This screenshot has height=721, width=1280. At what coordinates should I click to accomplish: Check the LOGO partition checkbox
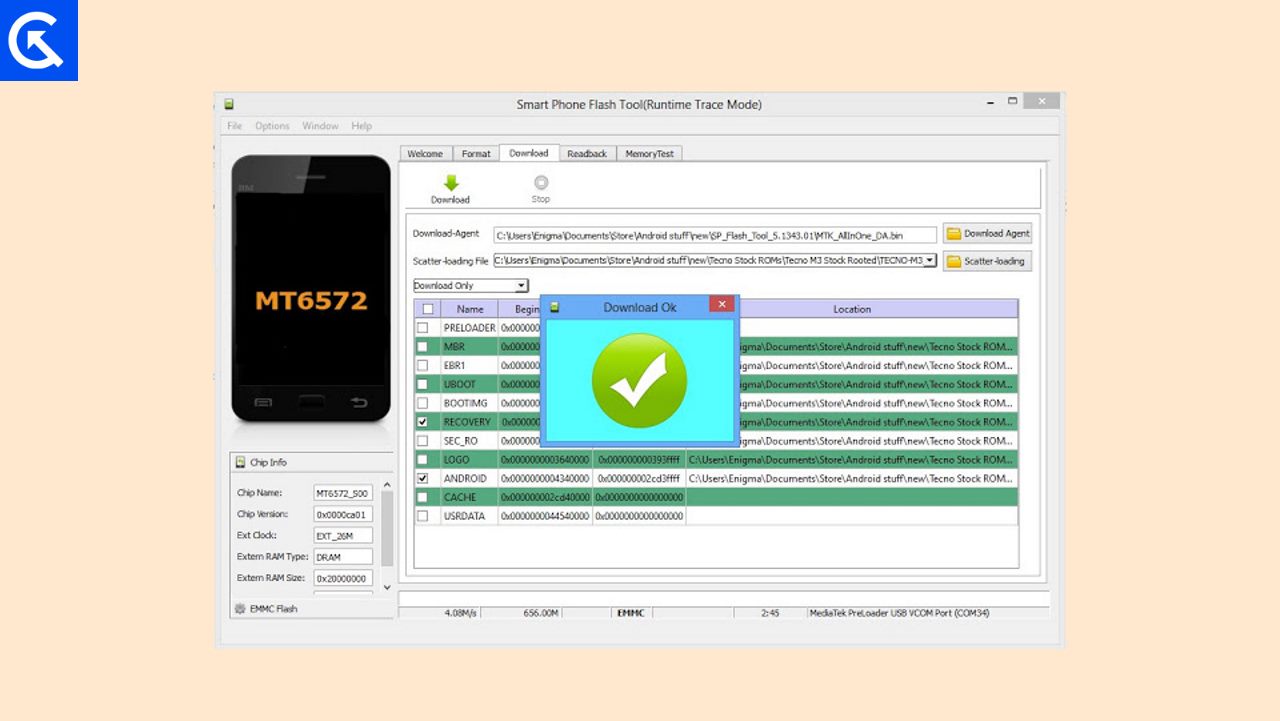tap(422, 459)
